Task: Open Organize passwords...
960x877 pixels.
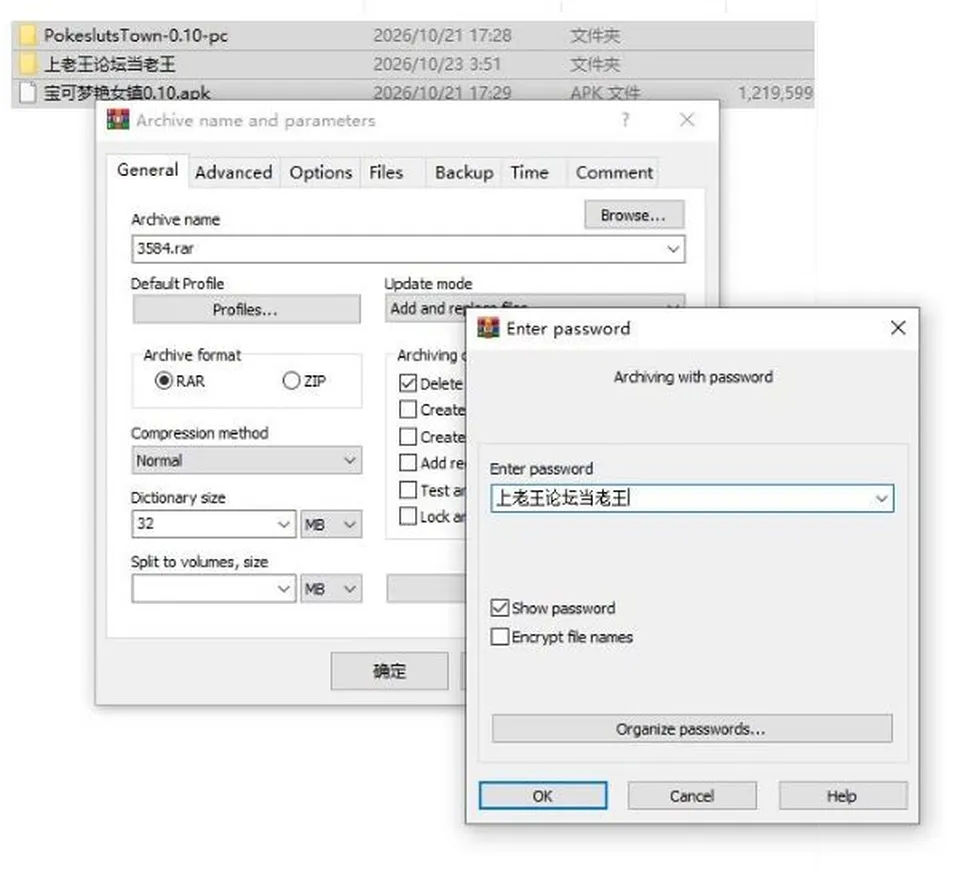Action: pyautogui.click(x=692, y=729)
